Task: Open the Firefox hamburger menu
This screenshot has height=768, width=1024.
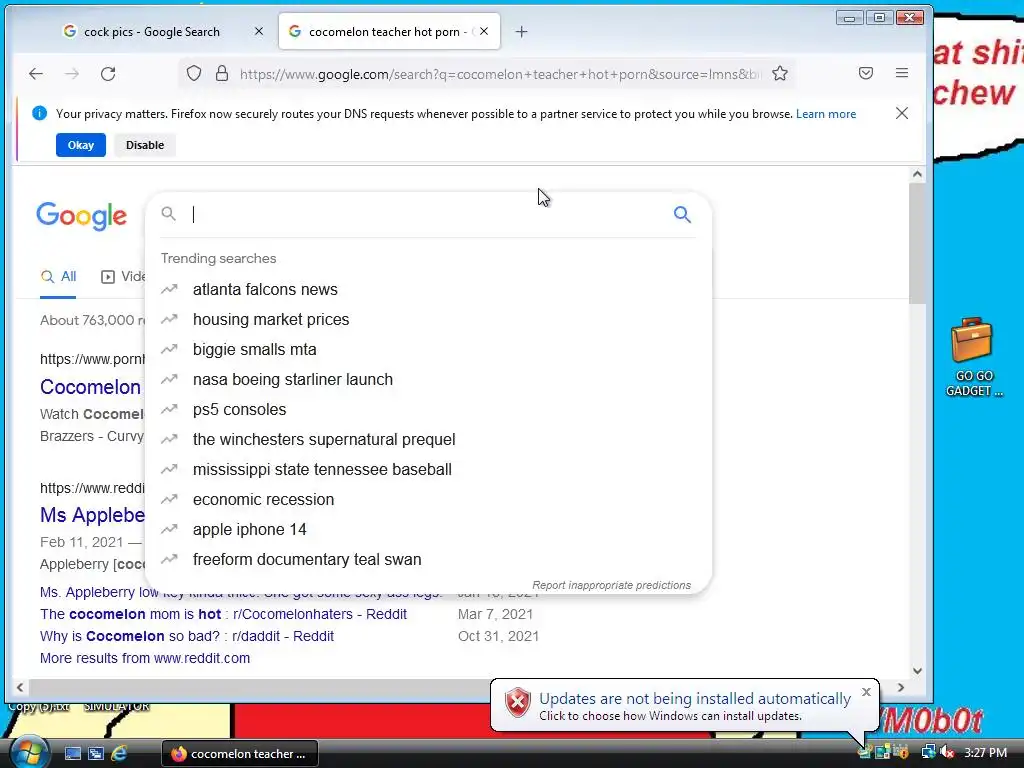Action: click(x=902, y=73)
